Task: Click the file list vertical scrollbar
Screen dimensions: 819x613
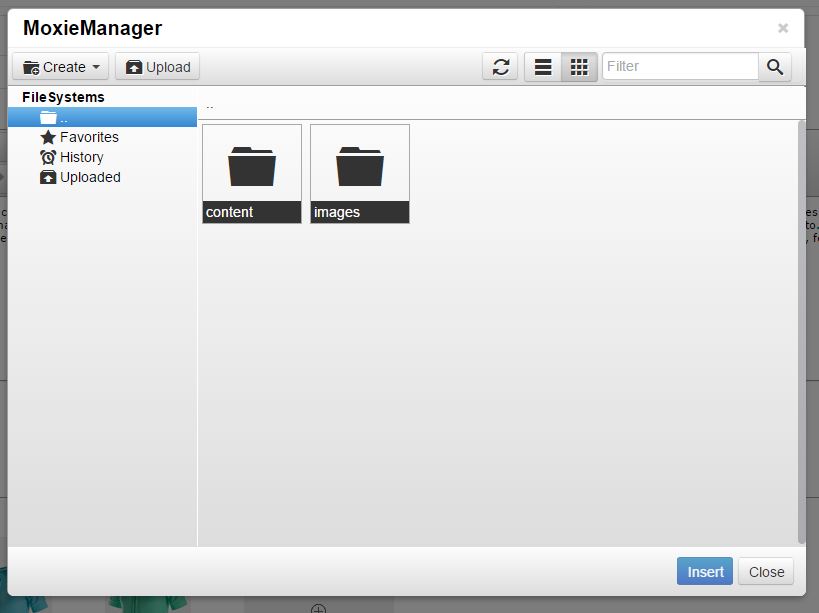Action: click(x=801, y=333)
